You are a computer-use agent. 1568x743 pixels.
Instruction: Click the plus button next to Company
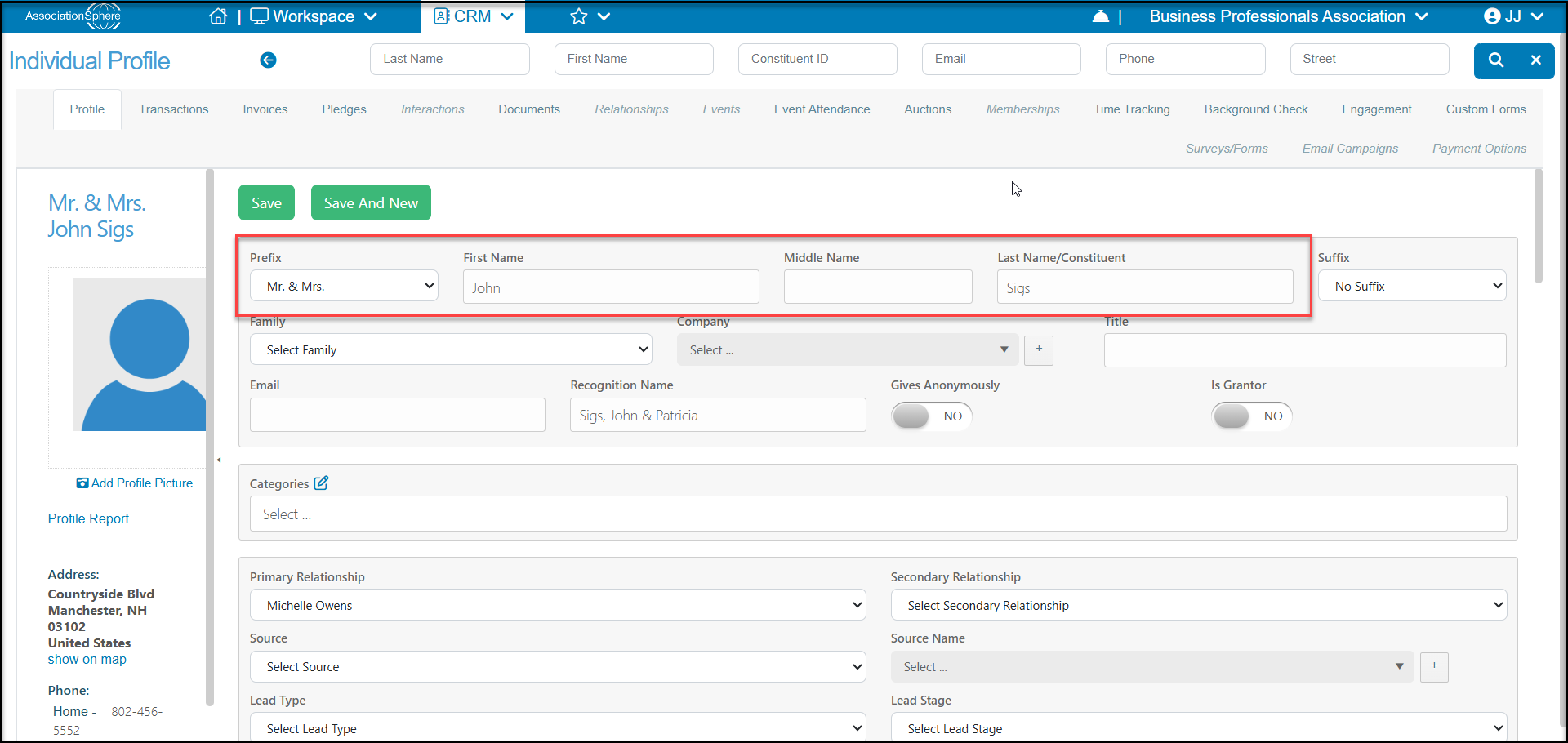point(1039,349)
